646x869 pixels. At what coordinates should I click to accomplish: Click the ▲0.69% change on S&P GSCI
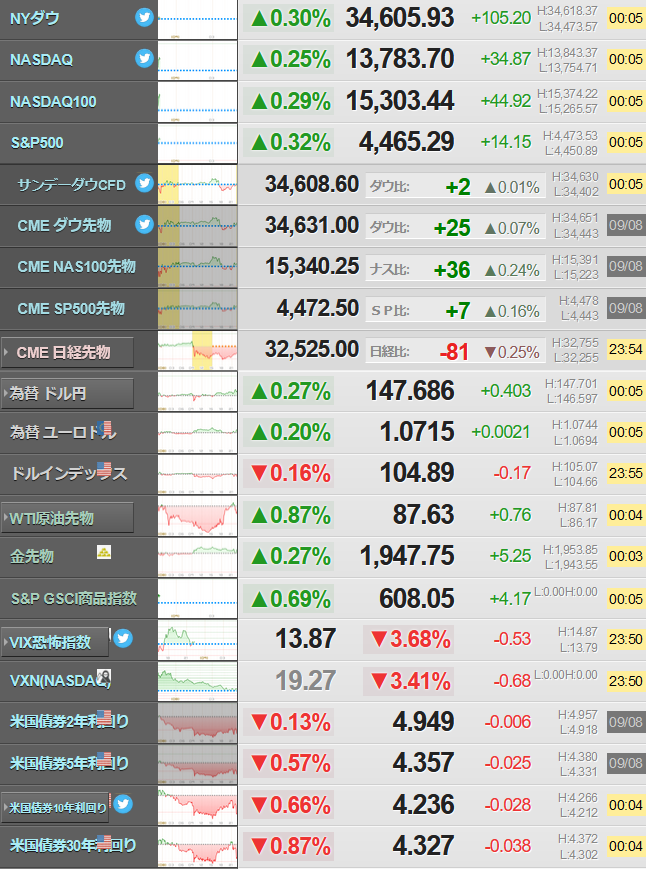click(289, 599)
